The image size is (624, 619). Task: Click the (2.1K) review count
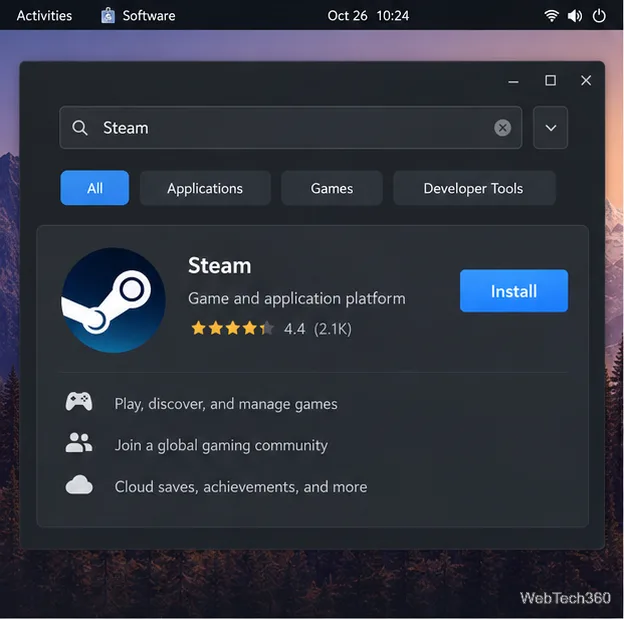pyautogui.click(x=333, y=329)
